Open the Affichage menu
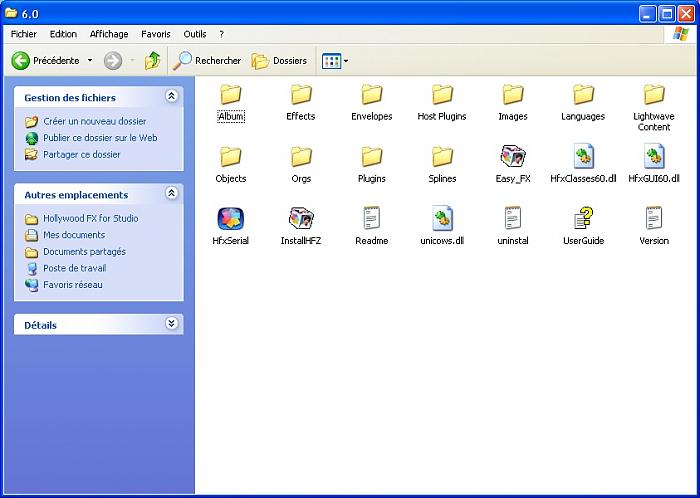This screenshot has height=498, width=700. [109, 34]
